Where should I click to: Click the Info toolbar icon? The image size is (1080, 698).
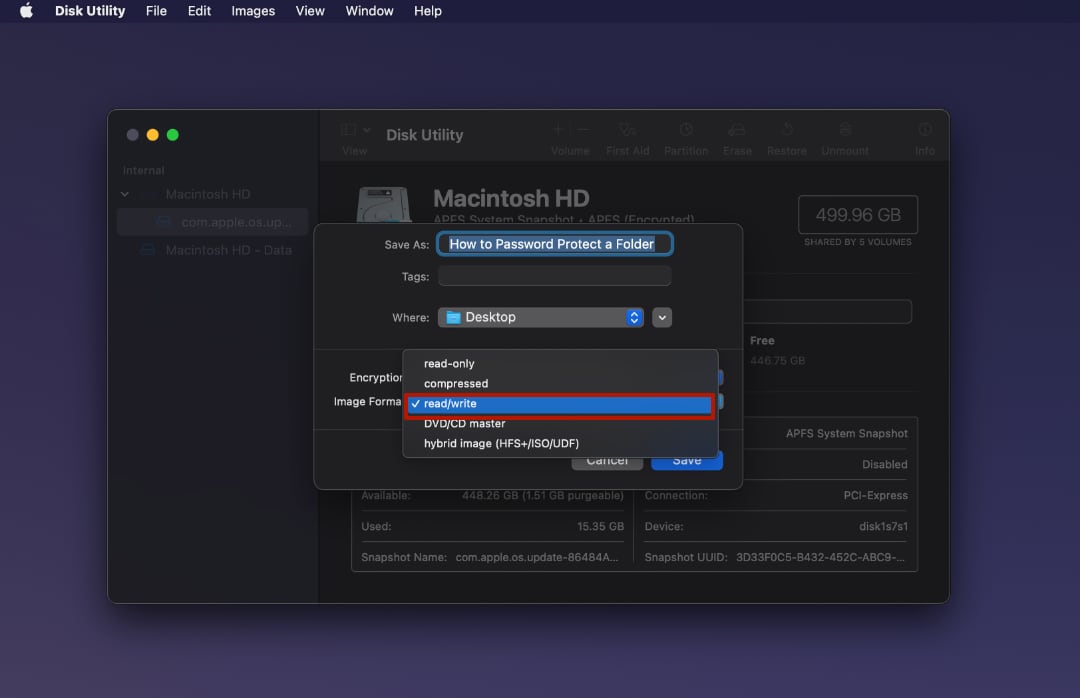925,130
